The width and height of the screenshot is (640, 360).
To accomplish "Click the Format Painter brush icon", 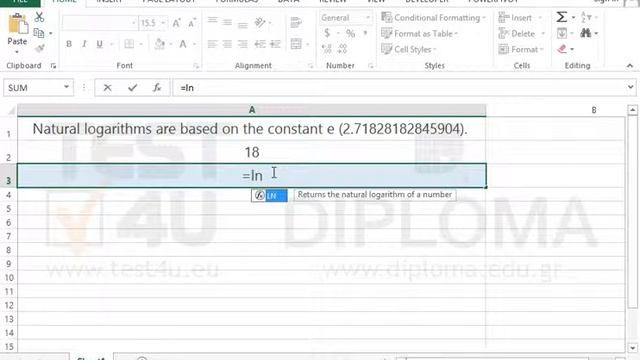I will tap(39, 49).
